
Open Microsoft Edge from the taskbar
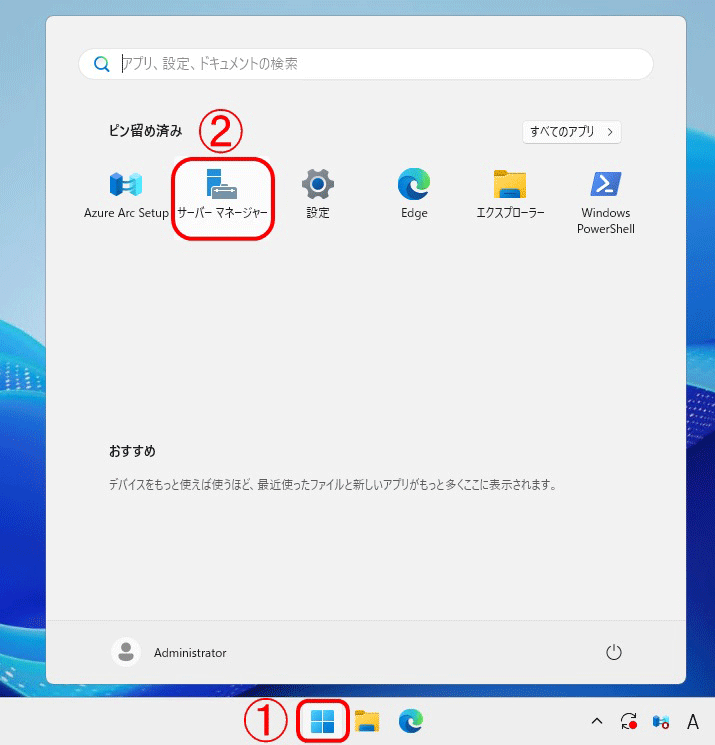[x=410, y=721]
